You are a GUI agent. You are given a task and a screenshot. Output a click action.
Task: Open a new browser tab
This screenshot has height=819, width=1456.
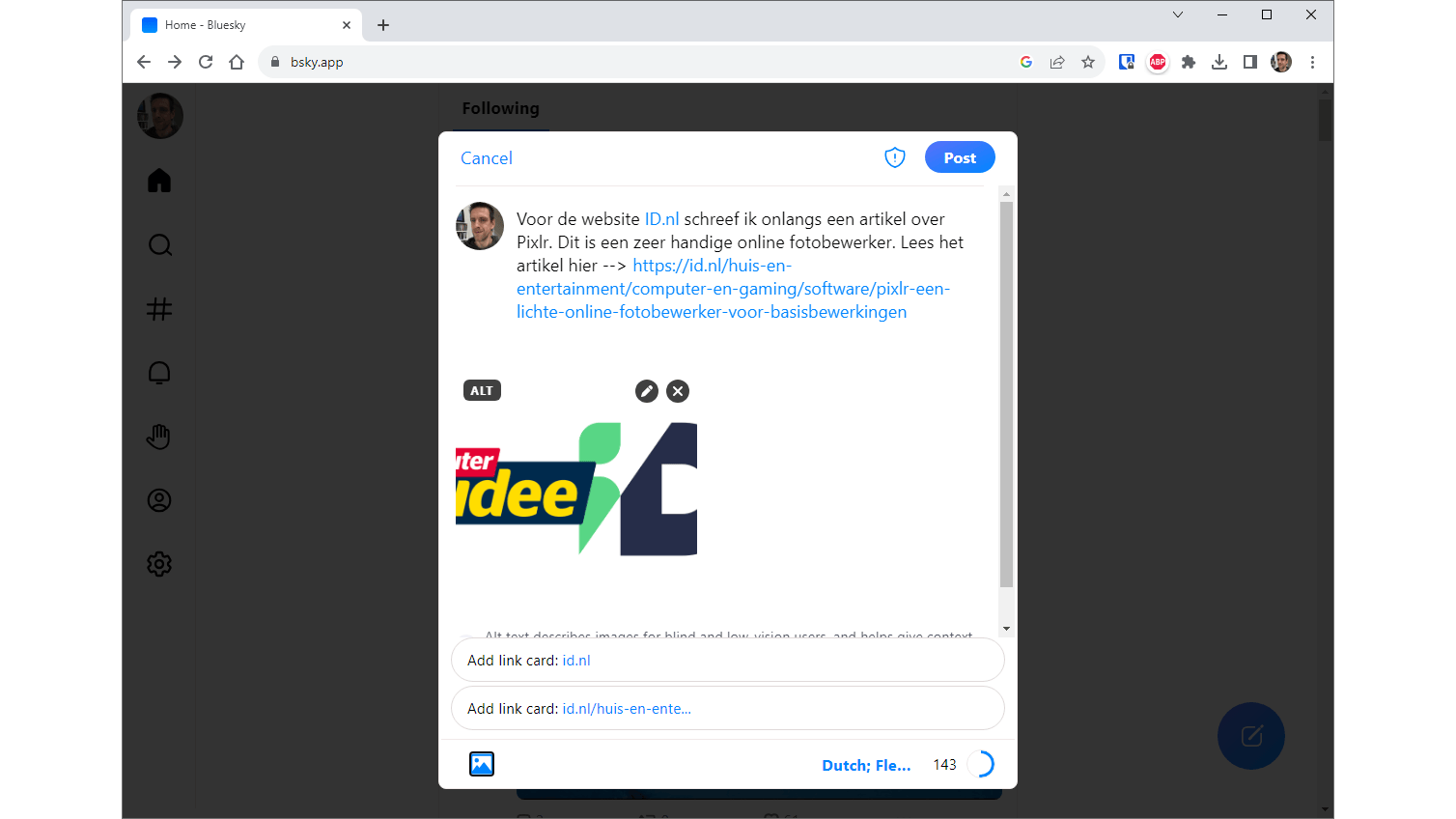pyautogui.click(x=383, y=25)
